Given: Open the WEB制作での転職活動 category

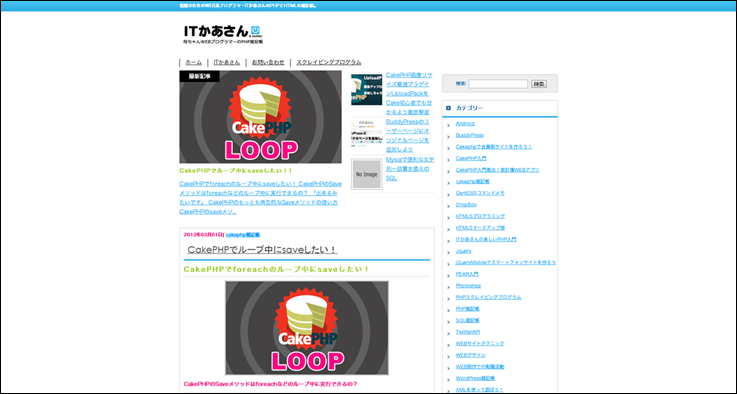Looking at the screenshot, I should pos(480,367).
